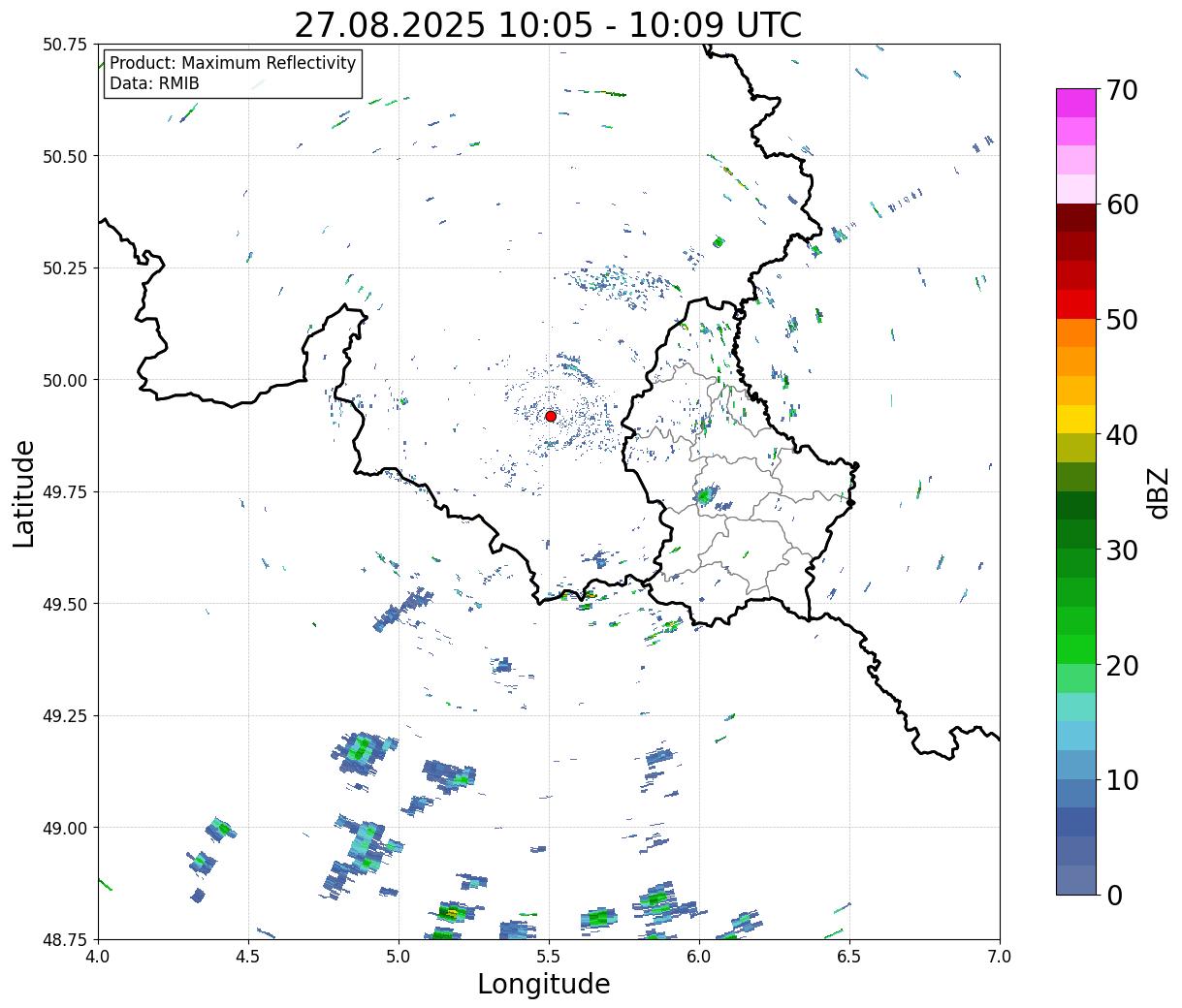Click the 'dBZ' colorbar label
This screenshot has width=1182, height=1008.
click(1158, 492)
